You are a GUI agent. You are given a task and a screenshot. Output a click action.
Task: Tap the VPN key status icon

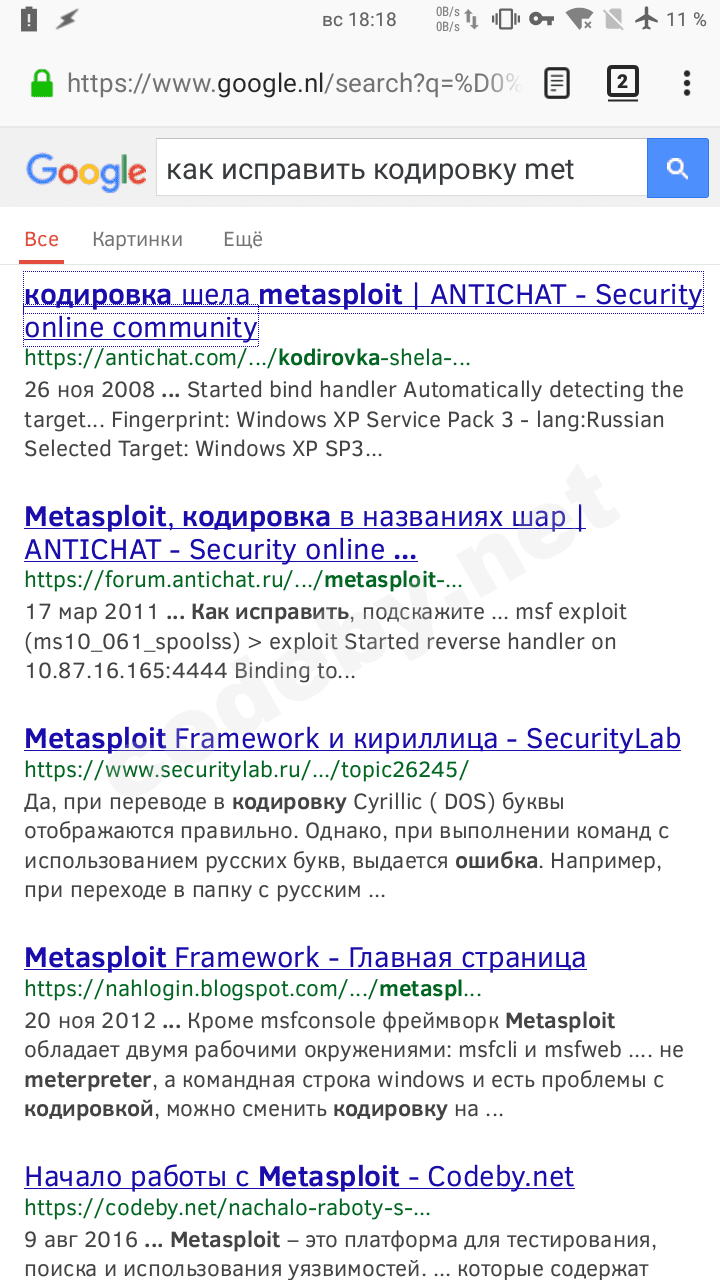coord(541,19)
